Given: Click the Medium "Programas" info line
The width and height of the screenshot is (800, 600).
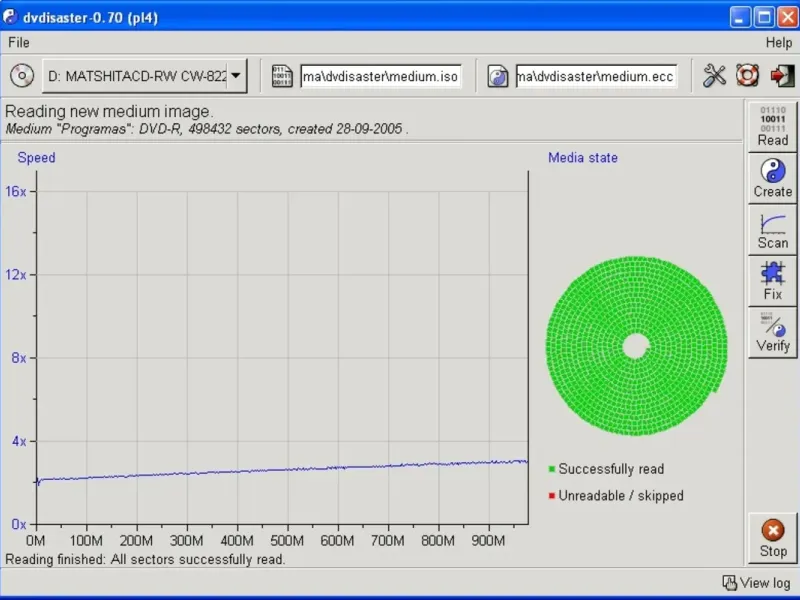Looking at the screenshot, I should (x=207, y=129).
